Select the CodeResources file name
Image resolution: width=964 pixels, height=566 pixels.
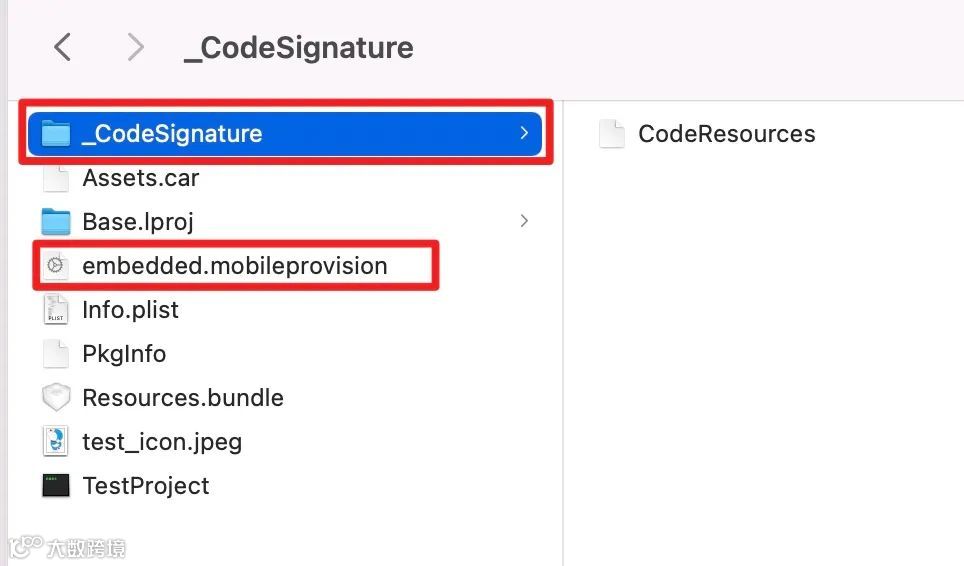(x=726, y=134)
